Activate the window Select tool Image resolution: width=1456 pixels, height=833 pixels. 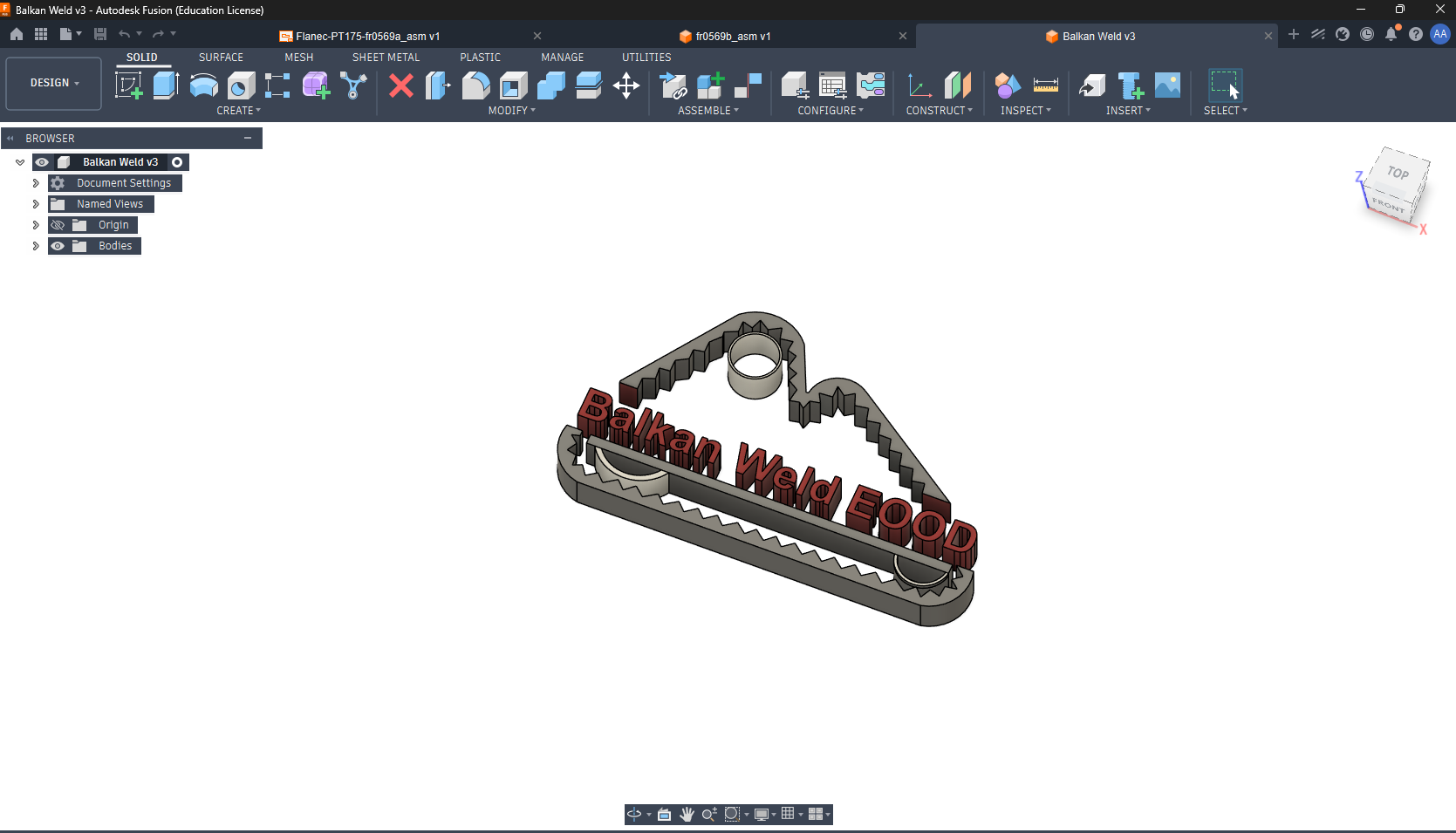point(1225,85)
